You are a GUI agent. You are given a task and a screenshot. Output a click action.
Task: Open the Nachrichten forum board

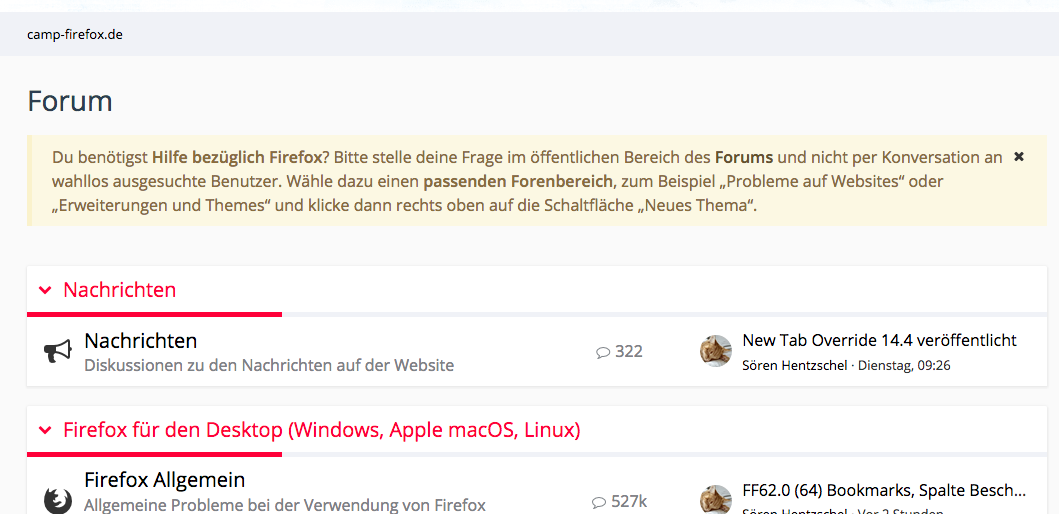pyautogui.click(x=140, y=341)
